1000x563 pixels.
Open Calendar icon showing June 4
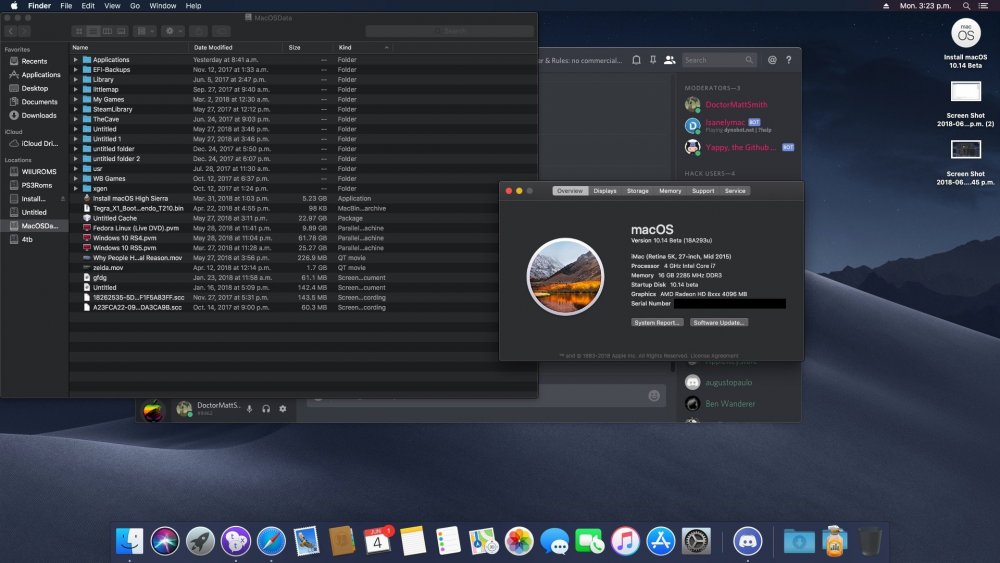pyautogui.click(x=378, y=541)
